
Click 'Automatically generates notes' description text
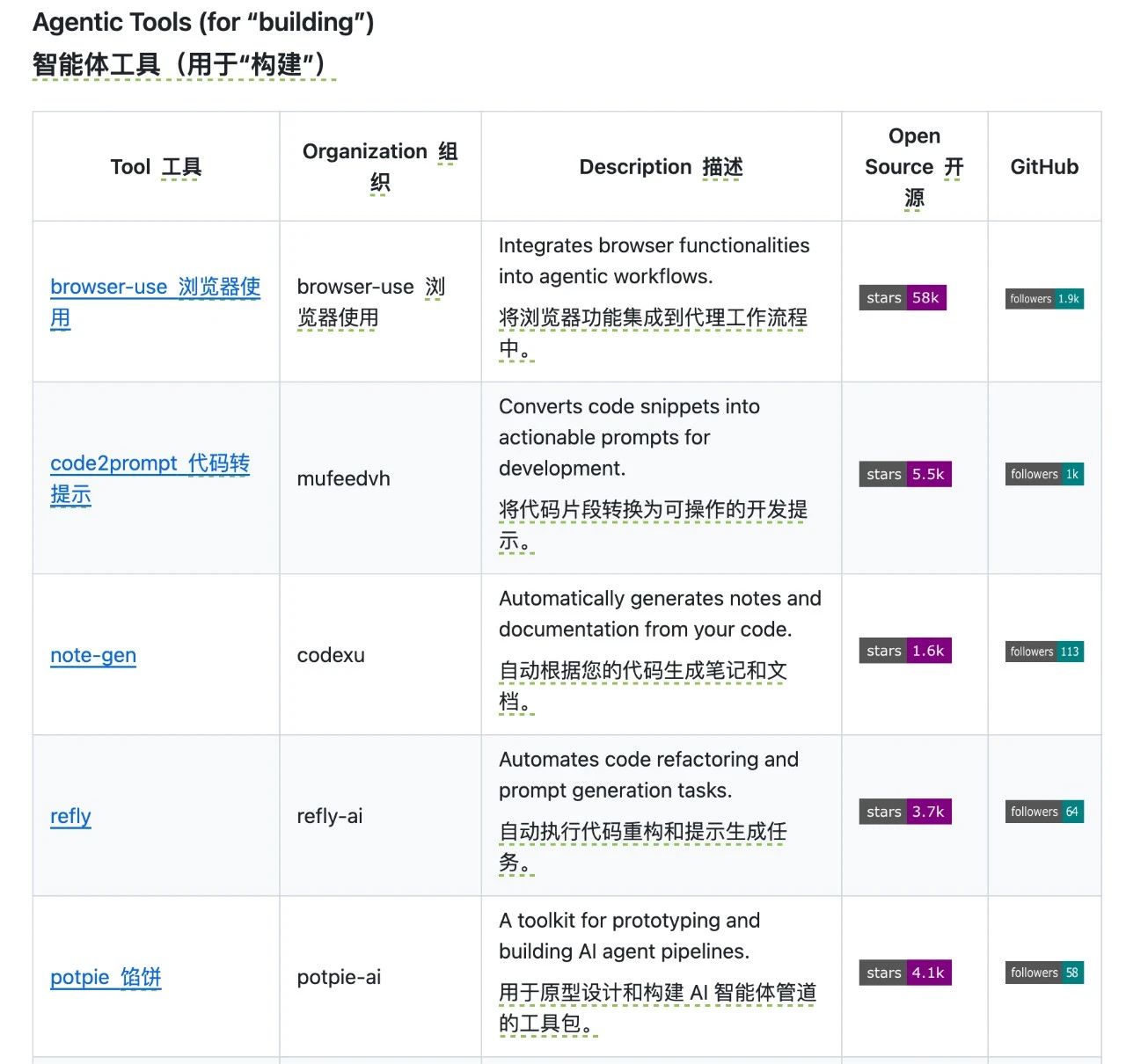(660, 614)
